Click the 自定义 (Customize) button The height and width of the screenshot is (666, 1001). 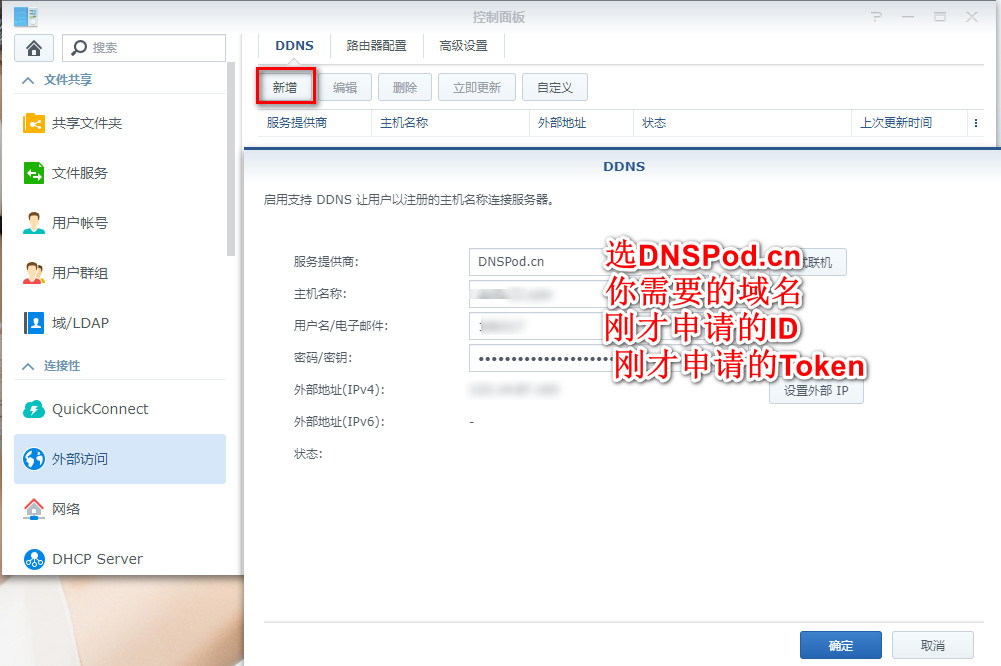(x=555, y=87)
